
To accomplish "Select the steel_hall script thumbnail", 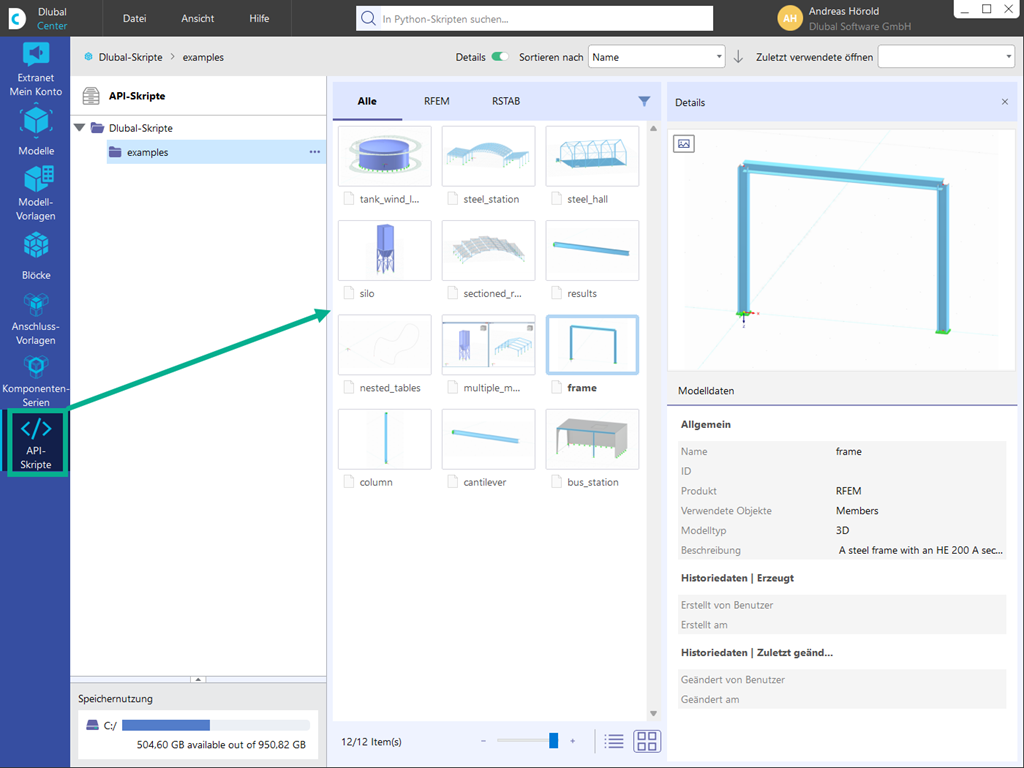I will pos(592,156).
